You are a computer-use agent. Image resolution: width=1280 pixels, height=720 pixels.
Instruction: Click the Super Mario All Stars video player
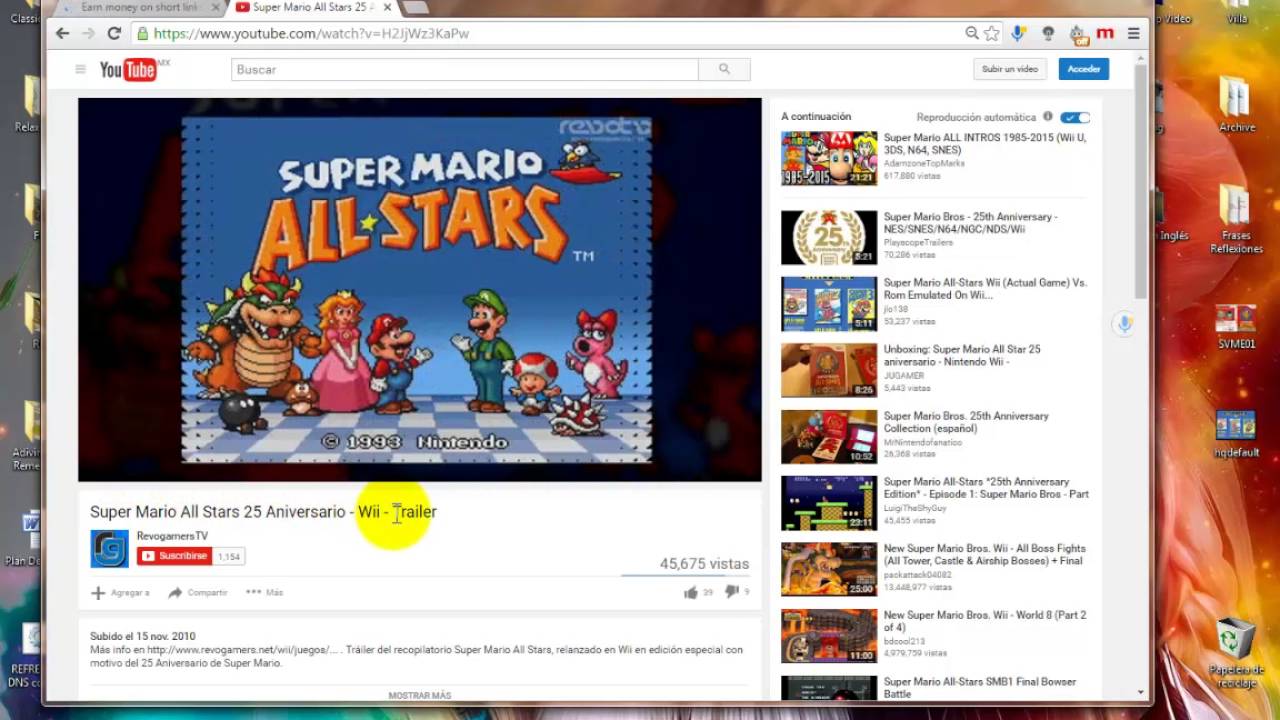pyautogui.click(x=420, y=289)
